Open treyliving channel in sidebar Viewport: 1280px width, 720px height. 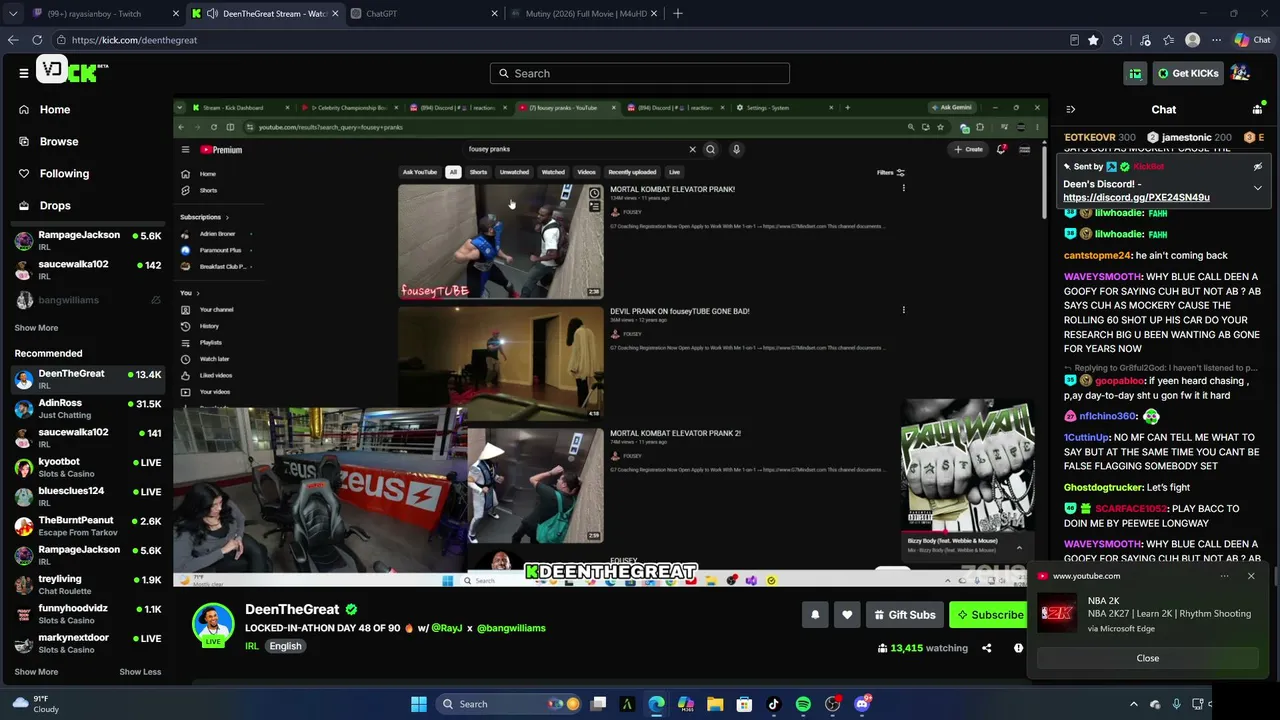88,585
